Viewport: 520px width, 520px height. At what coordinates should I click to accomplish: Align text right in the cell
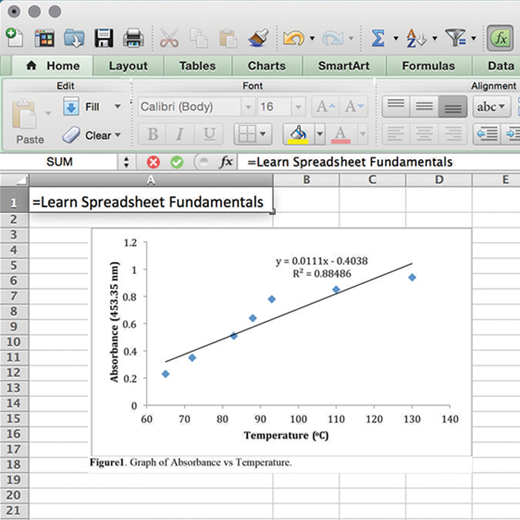pyautogui.click(x=452, y=134)
